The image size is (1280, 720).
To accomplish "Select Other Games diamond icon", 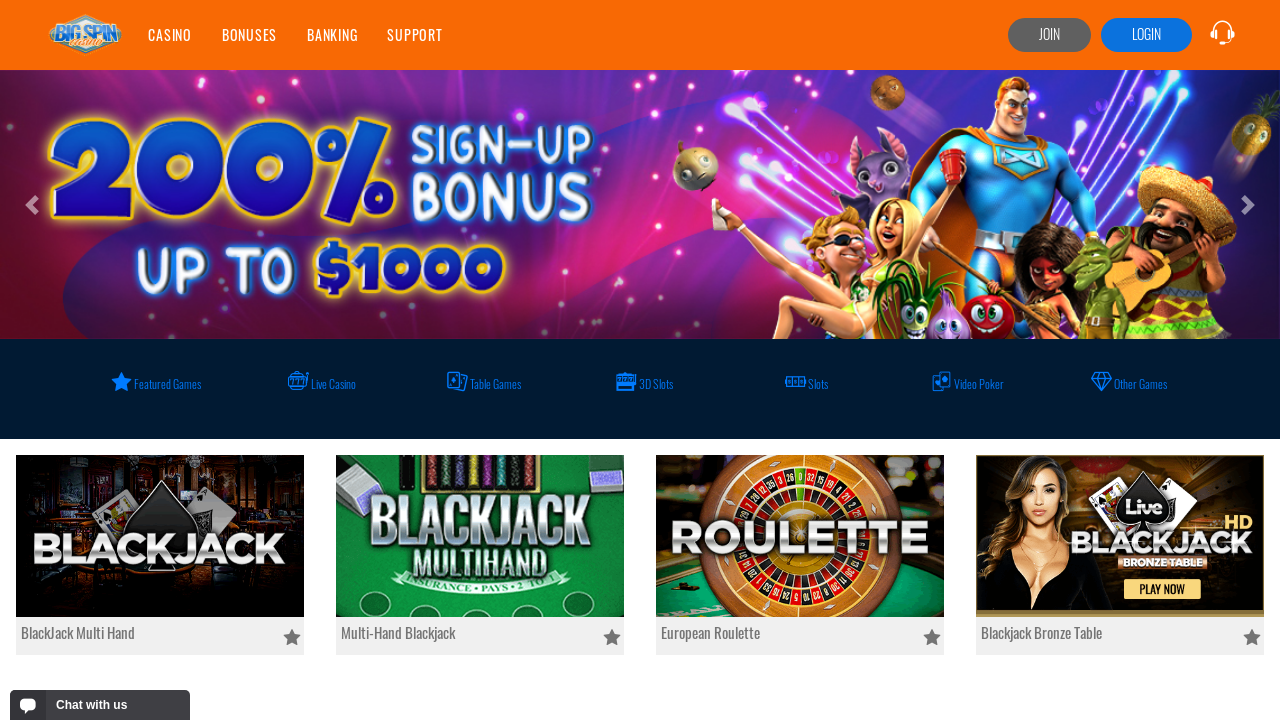I will click(x=1101, y=382).
